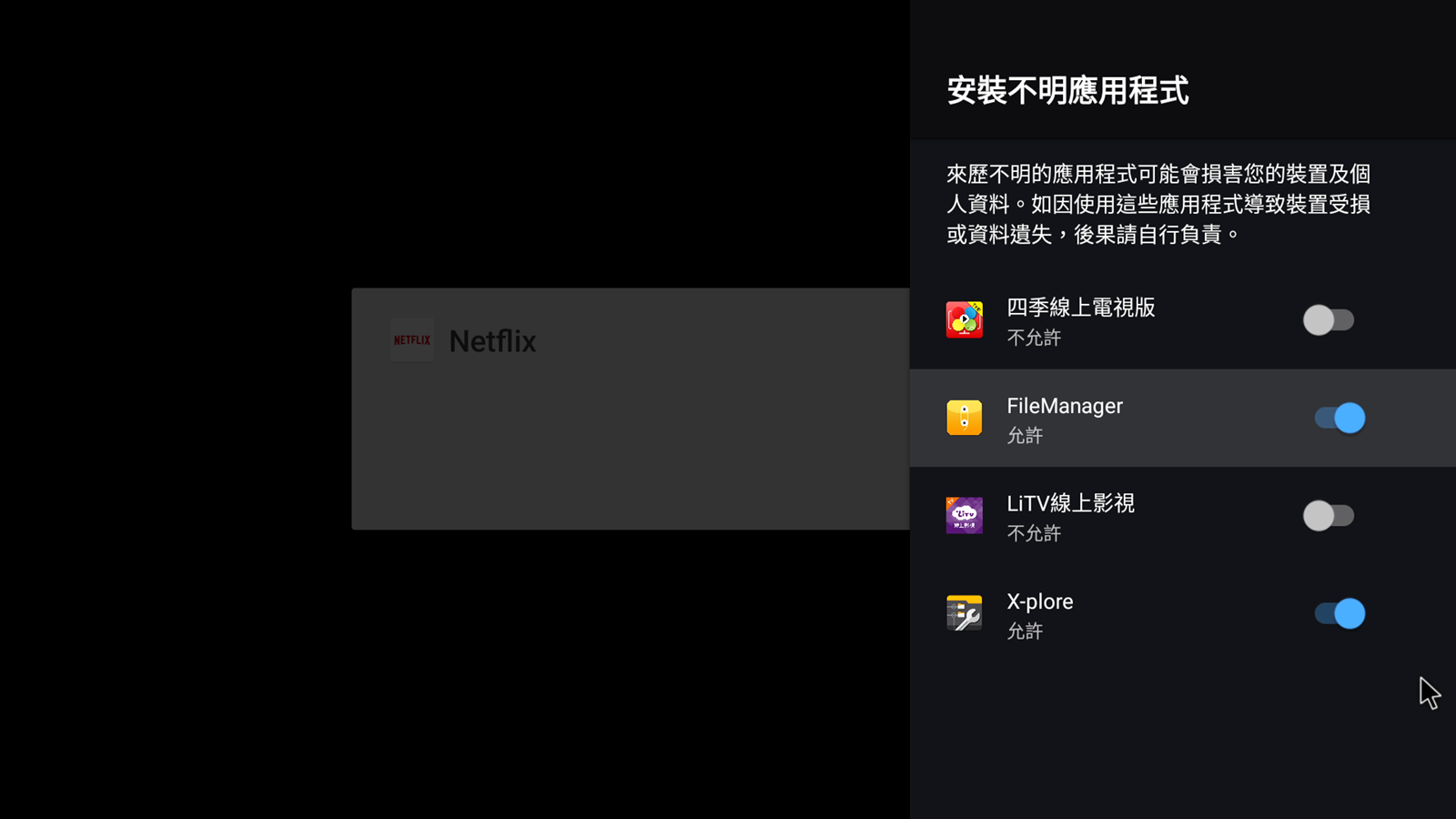
Task: Select the LiTV線上影視 app name
Action: [x=1070, y=503]
